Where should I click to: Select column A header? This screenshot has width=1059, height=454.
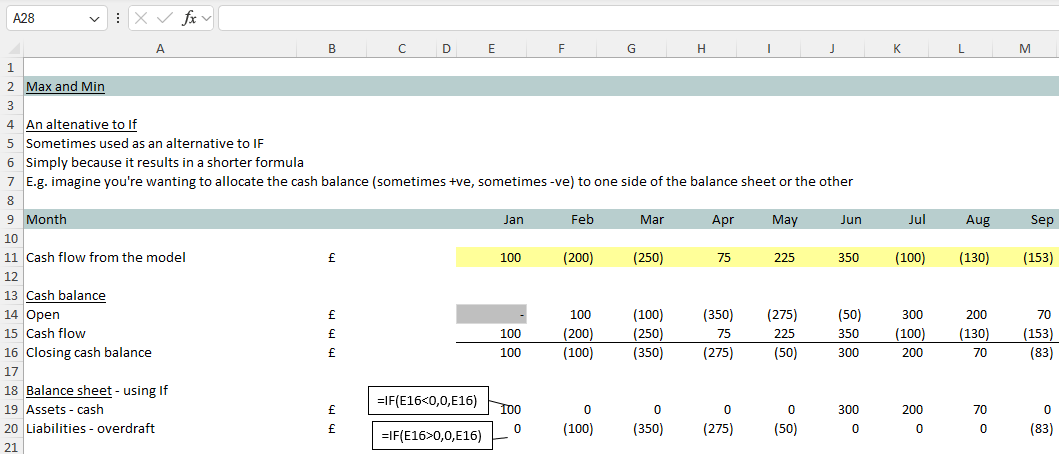[160, 48]
